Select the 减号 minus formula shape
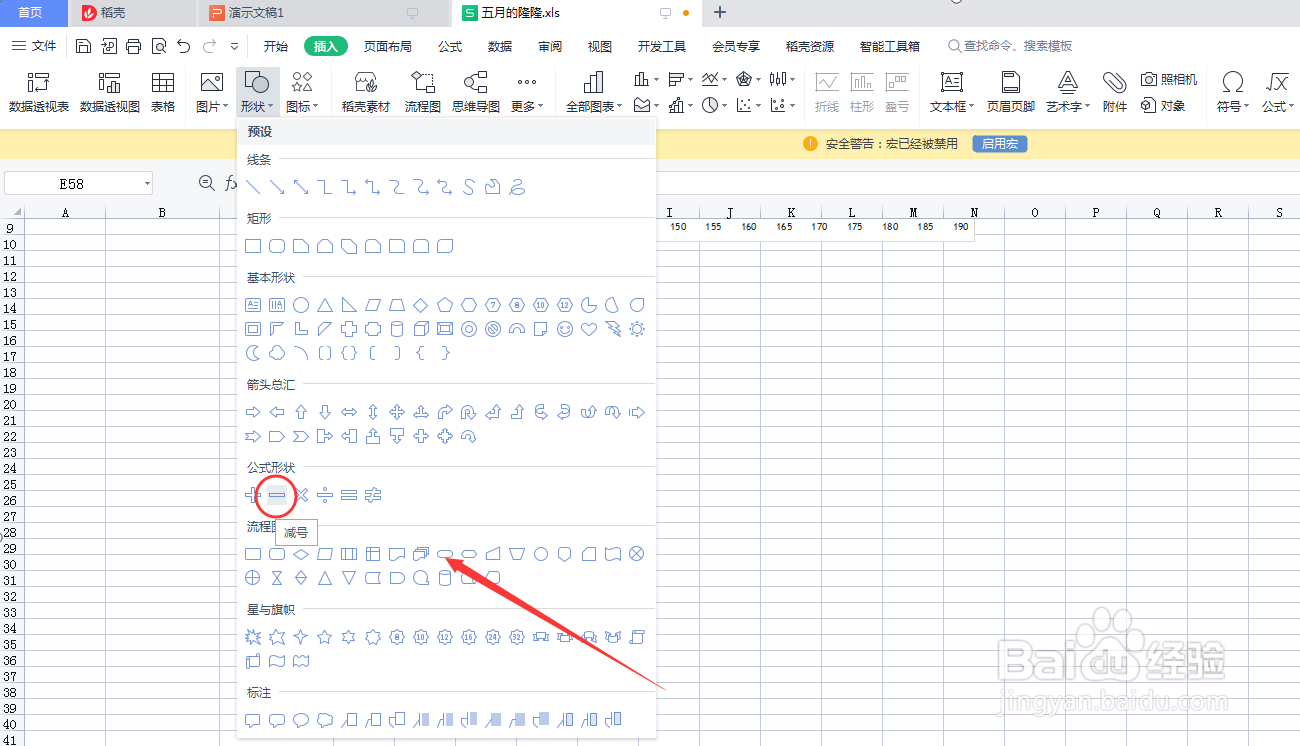Image resolution: width=1300 pixels, height=746 pixels. coord(276,494)
